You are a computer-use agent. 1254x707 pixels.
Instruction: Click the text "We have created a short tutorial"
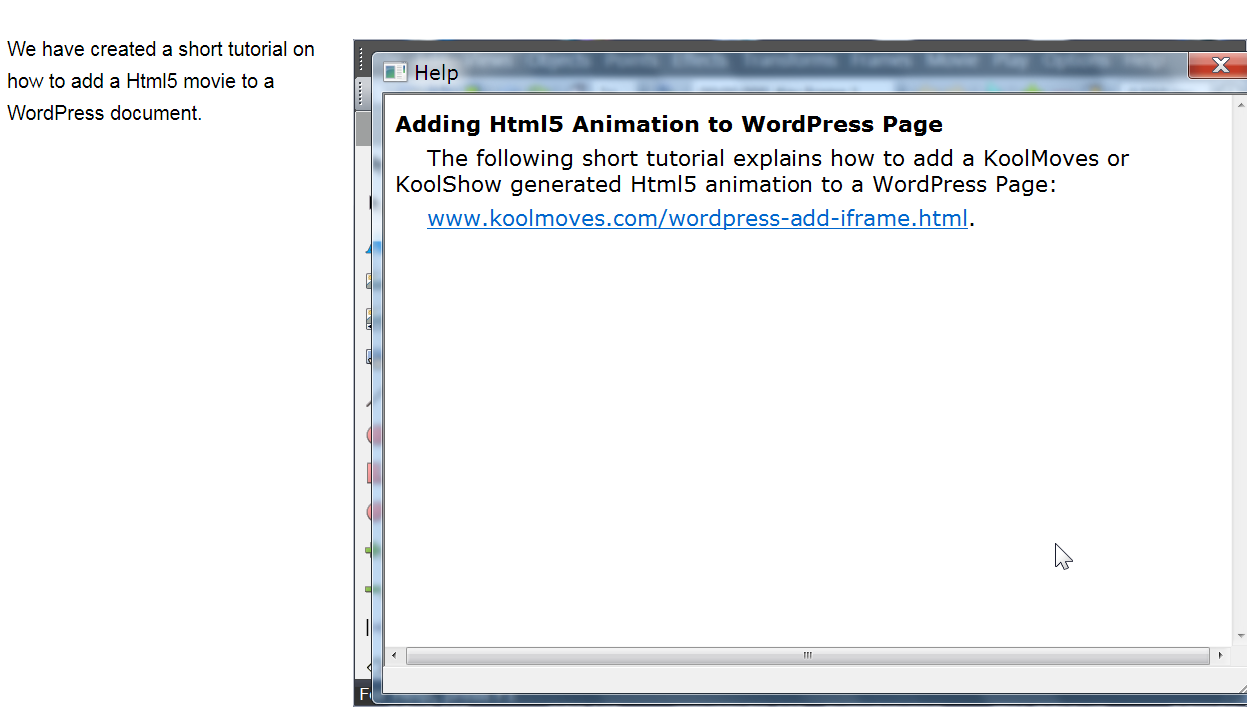pyautogui.click(x=148, y=49)
